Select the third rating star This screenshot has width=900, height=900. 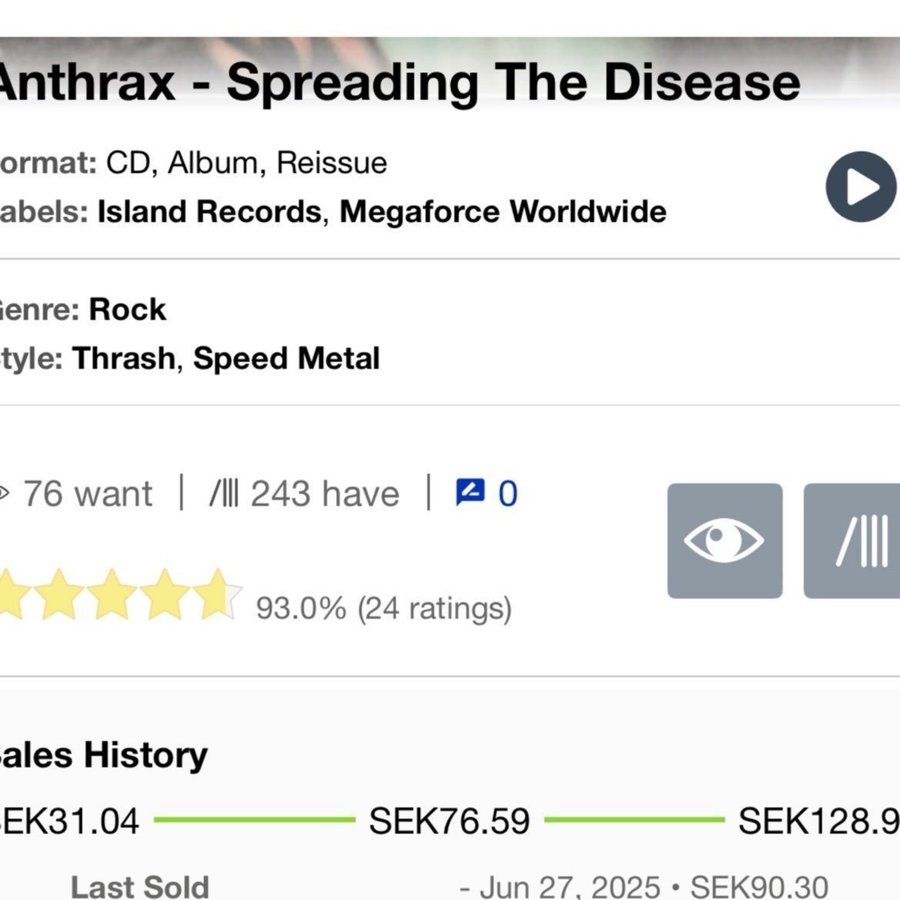(112, 594)
